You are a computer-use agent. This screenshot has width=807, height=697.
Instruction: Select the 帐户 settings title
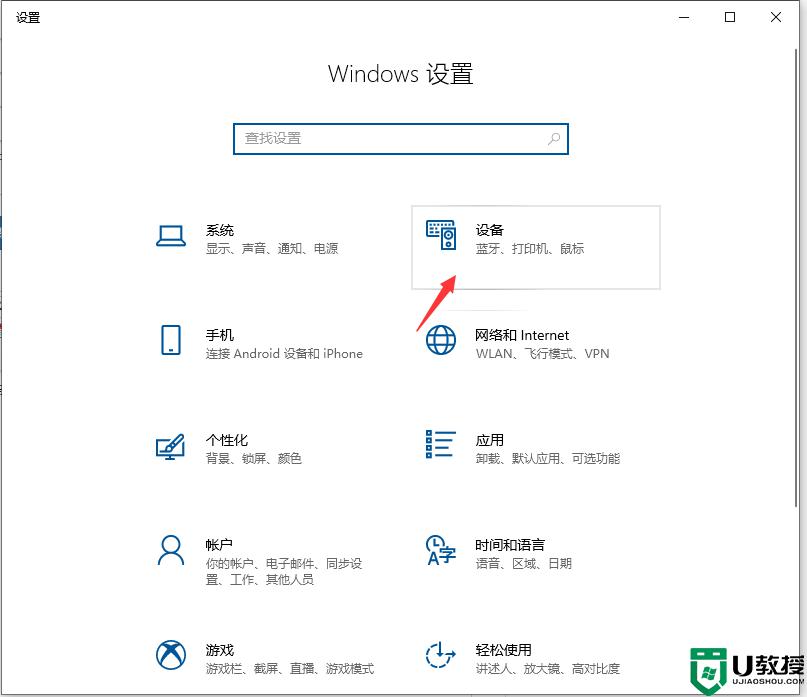[219, 545]
